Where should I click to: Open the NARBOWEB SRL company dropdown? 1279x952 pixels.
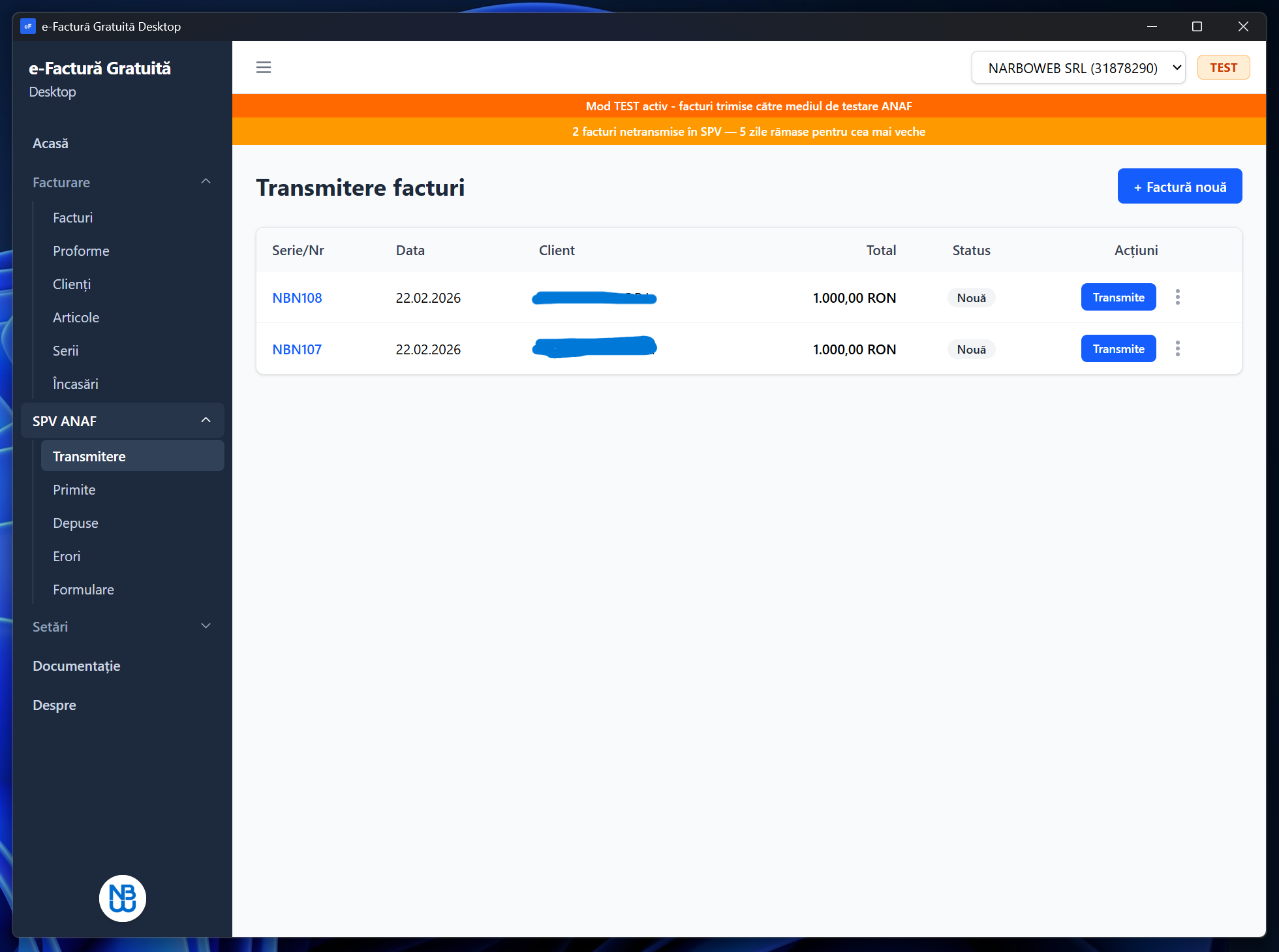point(1078,68)
